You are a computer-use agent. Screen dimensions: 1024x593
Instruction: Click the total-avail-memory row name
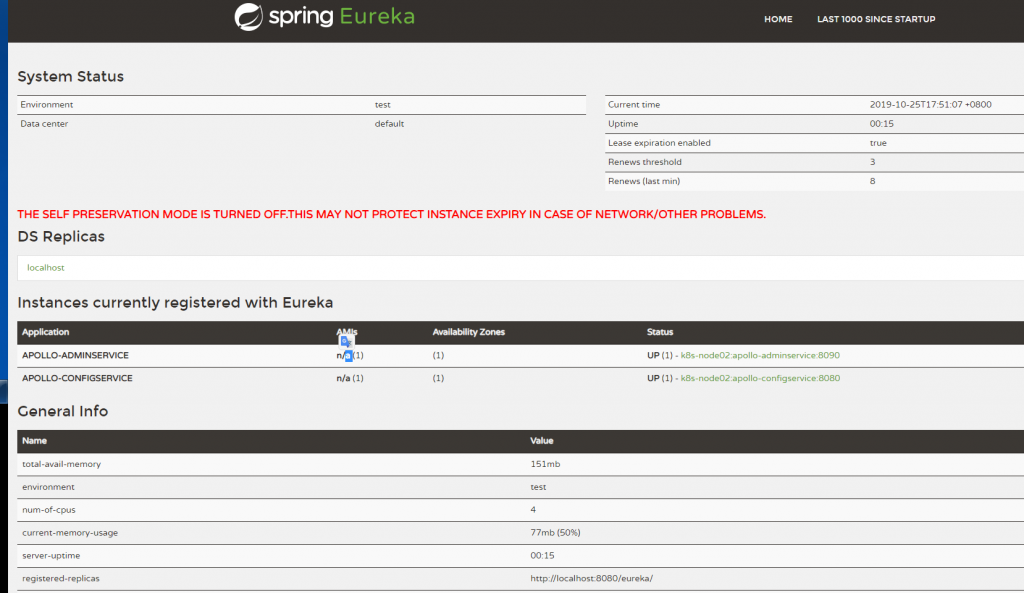pos(61,464)
